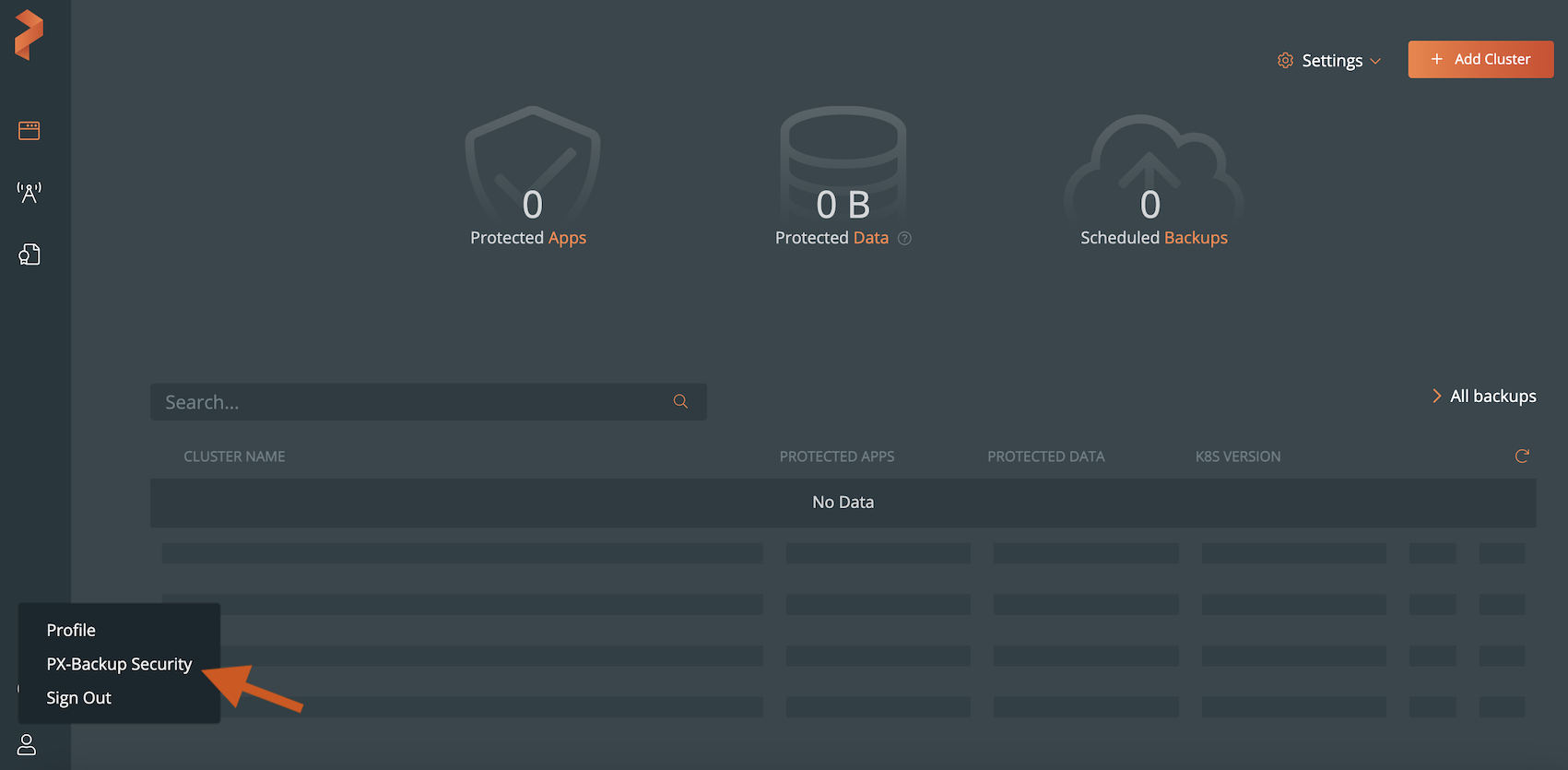
Task: Click the Portworx logo in the sidebar
Action: [x=29, y=35]
